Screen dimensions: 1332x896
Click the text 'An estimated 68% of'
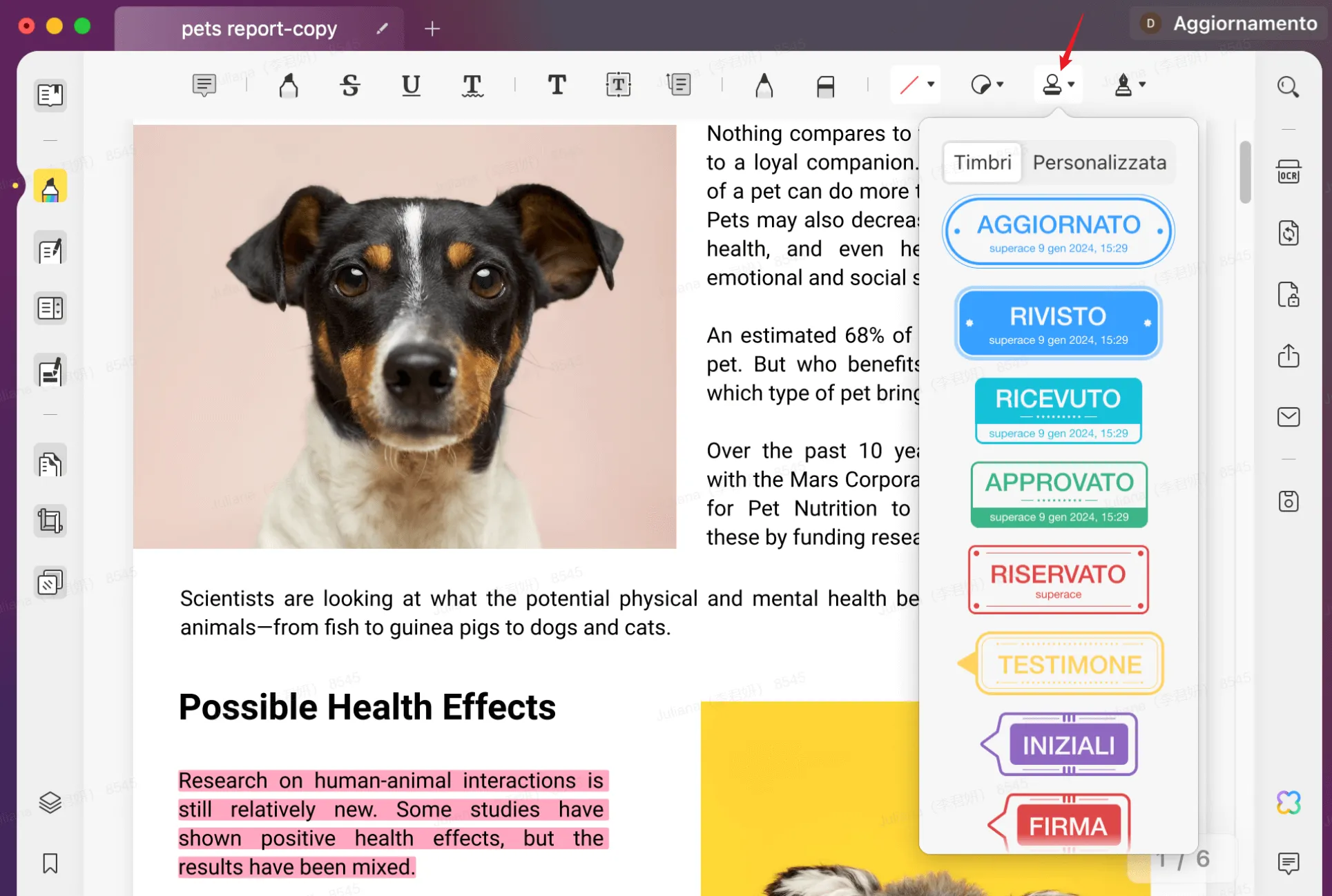pos(809,335)
